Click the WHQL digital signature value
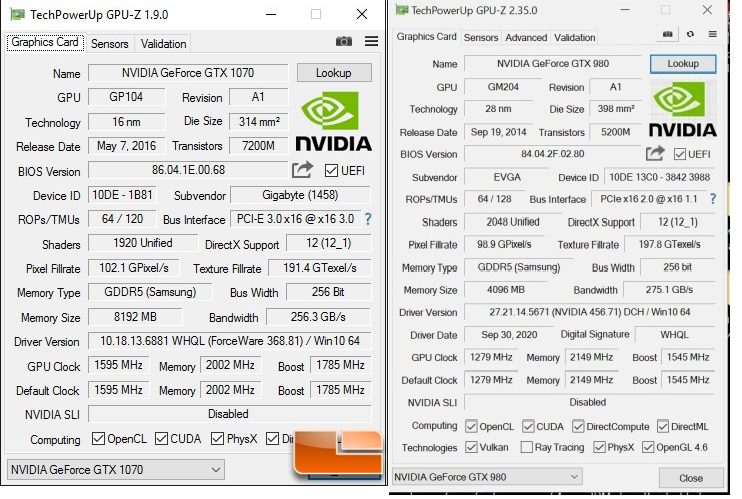 point(675,335)
